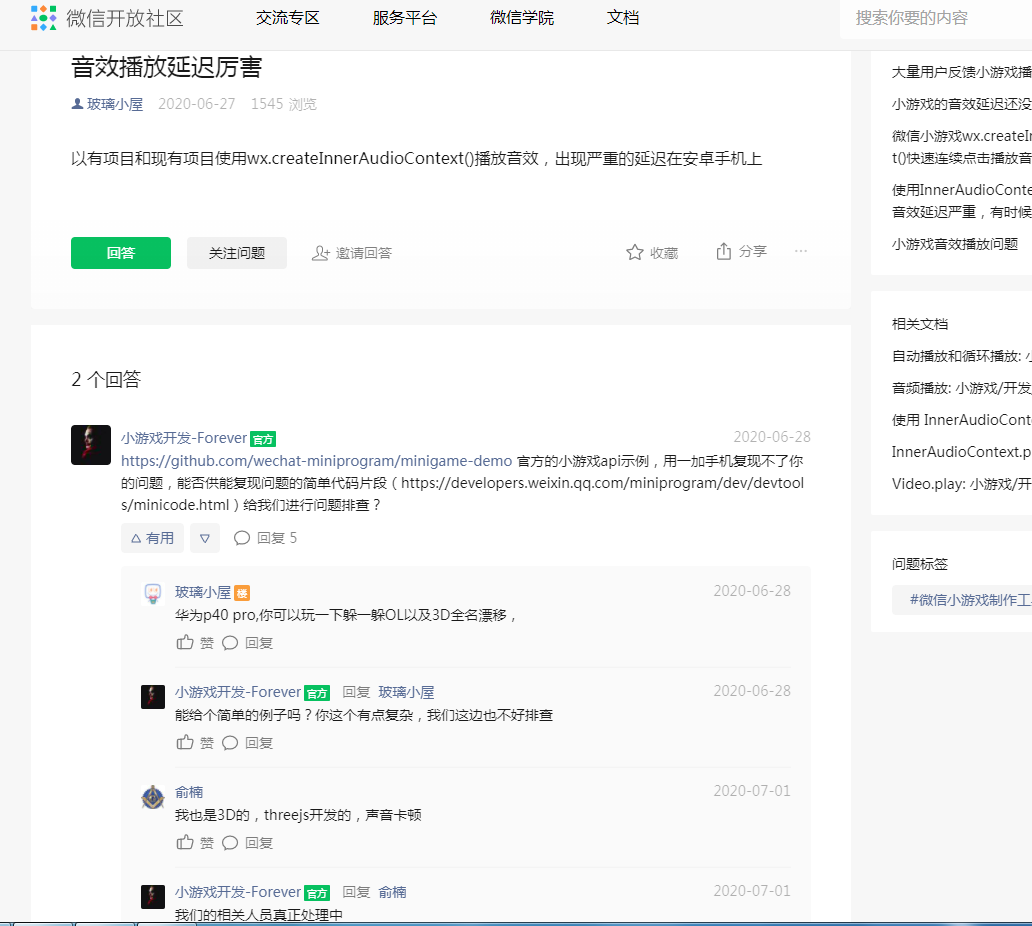The height and width of the screenshot is (926, 1032).
Task: Open related question 大量用户反馈小游戏播
Action: point(961,72)
